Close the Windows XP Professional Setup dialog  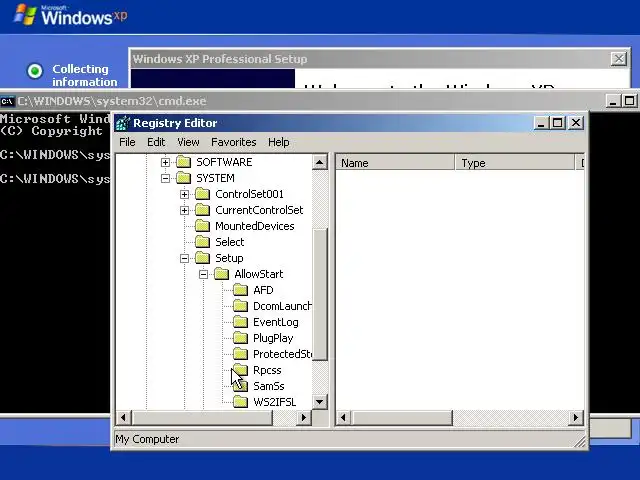point(619,59)
